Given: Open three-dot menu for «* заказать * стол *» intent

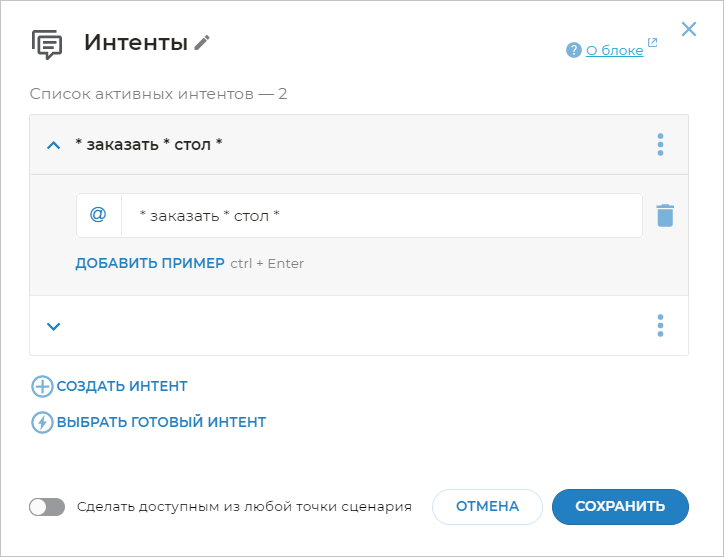Looking at the screenshot, I should tap(660, 145).
